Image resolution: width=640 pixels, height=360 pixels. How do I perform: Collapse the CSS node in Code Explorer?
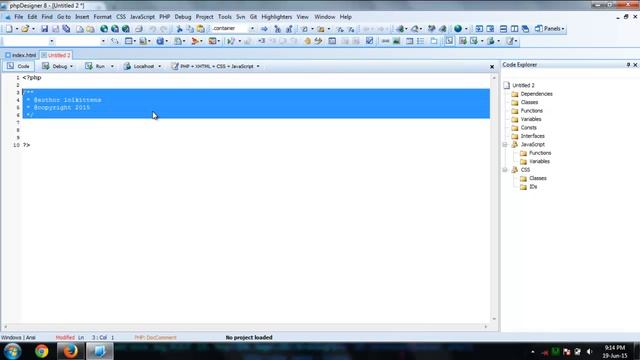point(505,170)
